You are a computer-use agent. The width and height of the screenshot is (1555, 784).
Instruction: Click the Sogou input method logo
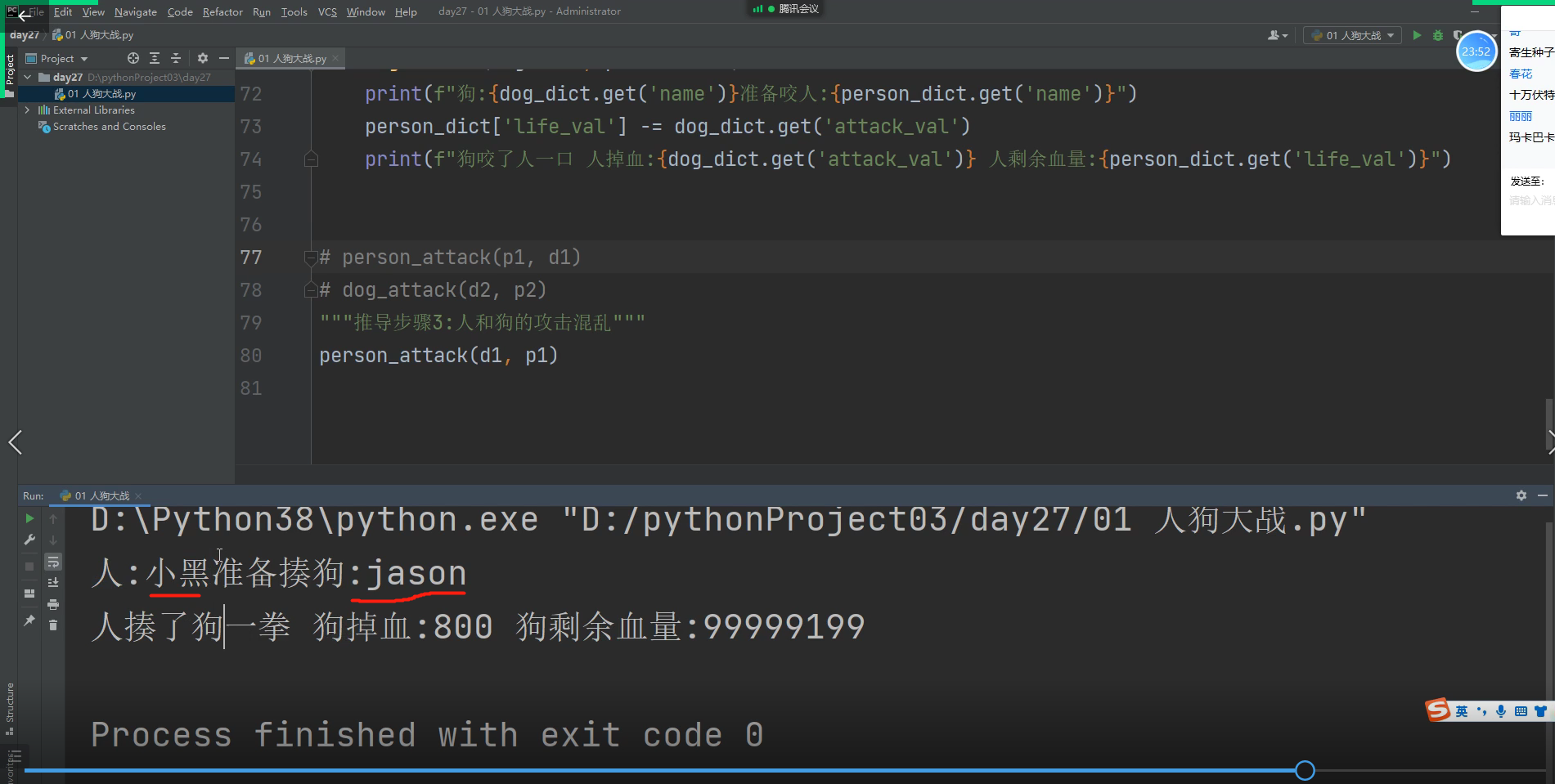(x=1437, y=710)
